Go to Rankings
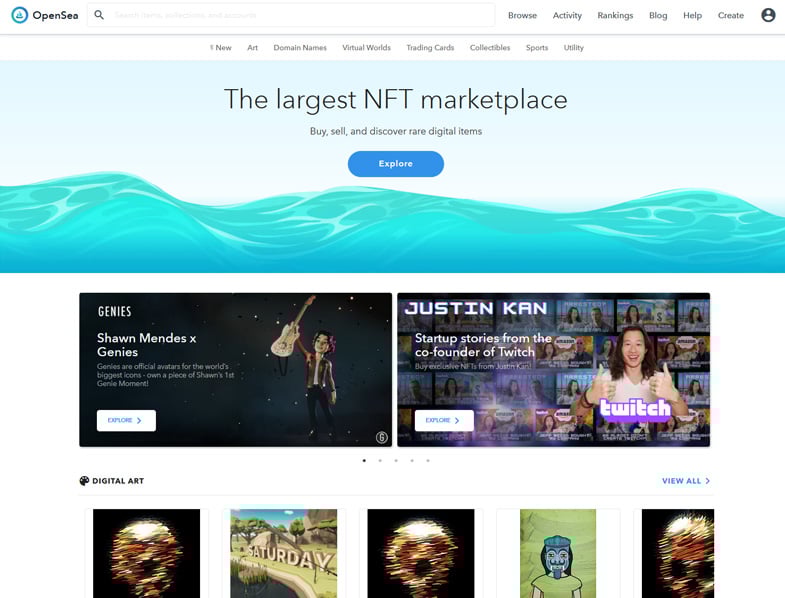Image resolution: width=785 pixels, height=598 pixels. [x=615, y=16]
